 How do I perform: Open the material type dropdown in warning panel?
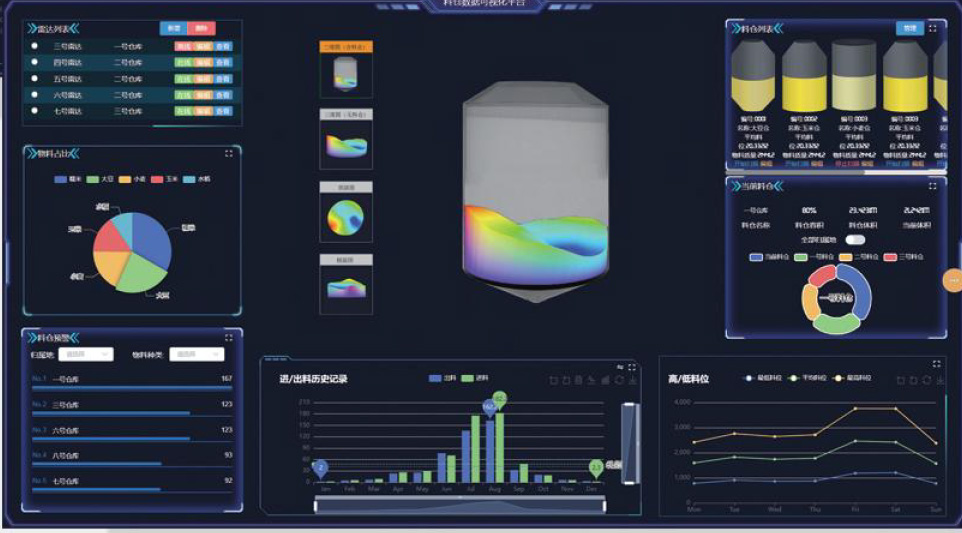click(x=196, y=354)
